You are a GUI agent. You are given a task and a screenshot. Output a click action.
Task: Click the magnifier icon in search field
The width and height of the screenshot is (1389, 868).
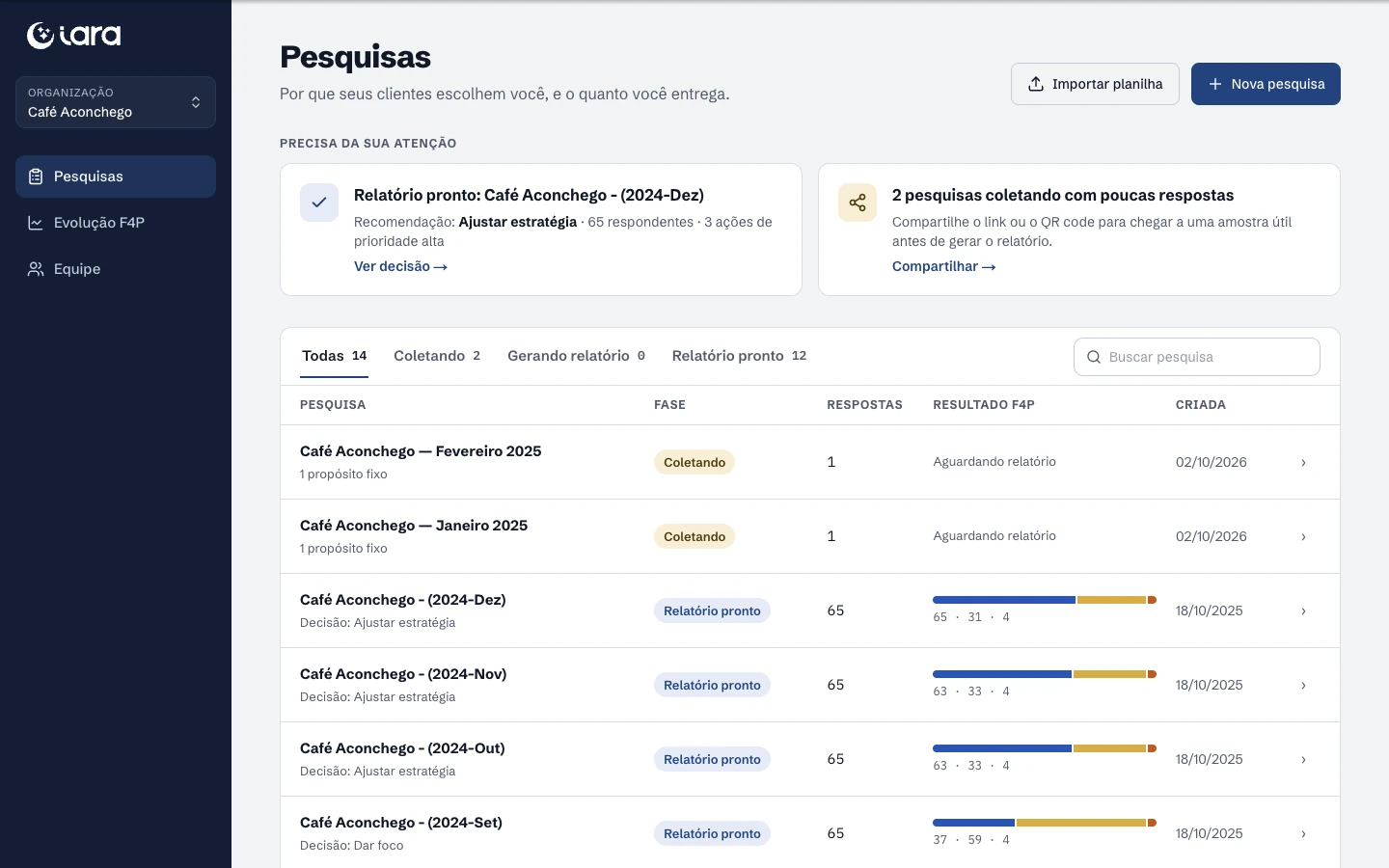pos(1094,357)
